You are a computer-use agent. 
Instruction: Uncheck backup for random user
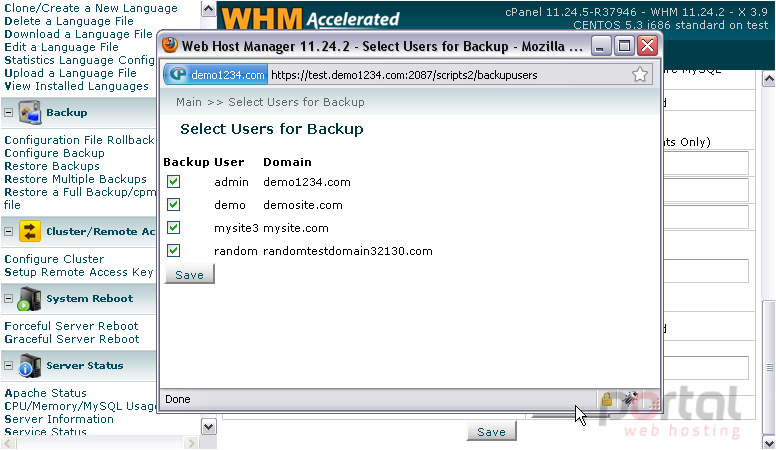point(173,250)
